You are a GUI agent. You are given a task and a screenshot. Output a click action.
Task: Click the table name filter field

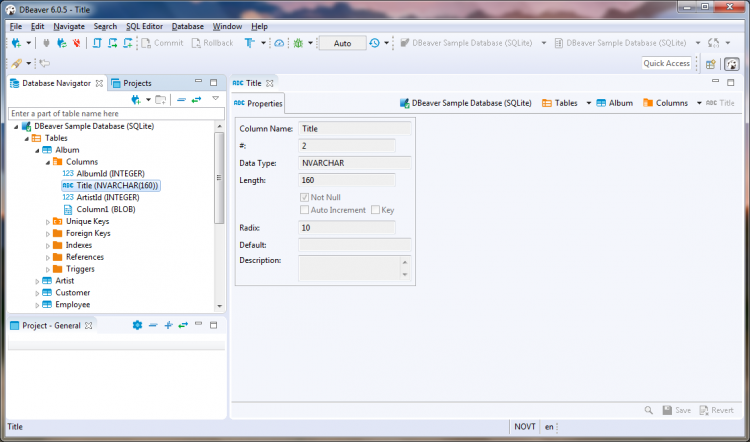click(x=116, y=113)
